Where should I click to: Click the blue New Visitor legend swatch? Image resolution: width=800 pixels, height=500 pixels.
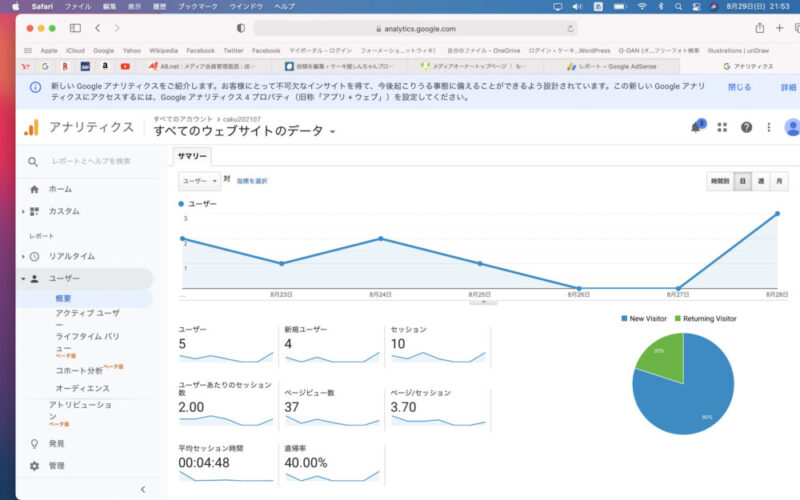click(x=624, y=318)
